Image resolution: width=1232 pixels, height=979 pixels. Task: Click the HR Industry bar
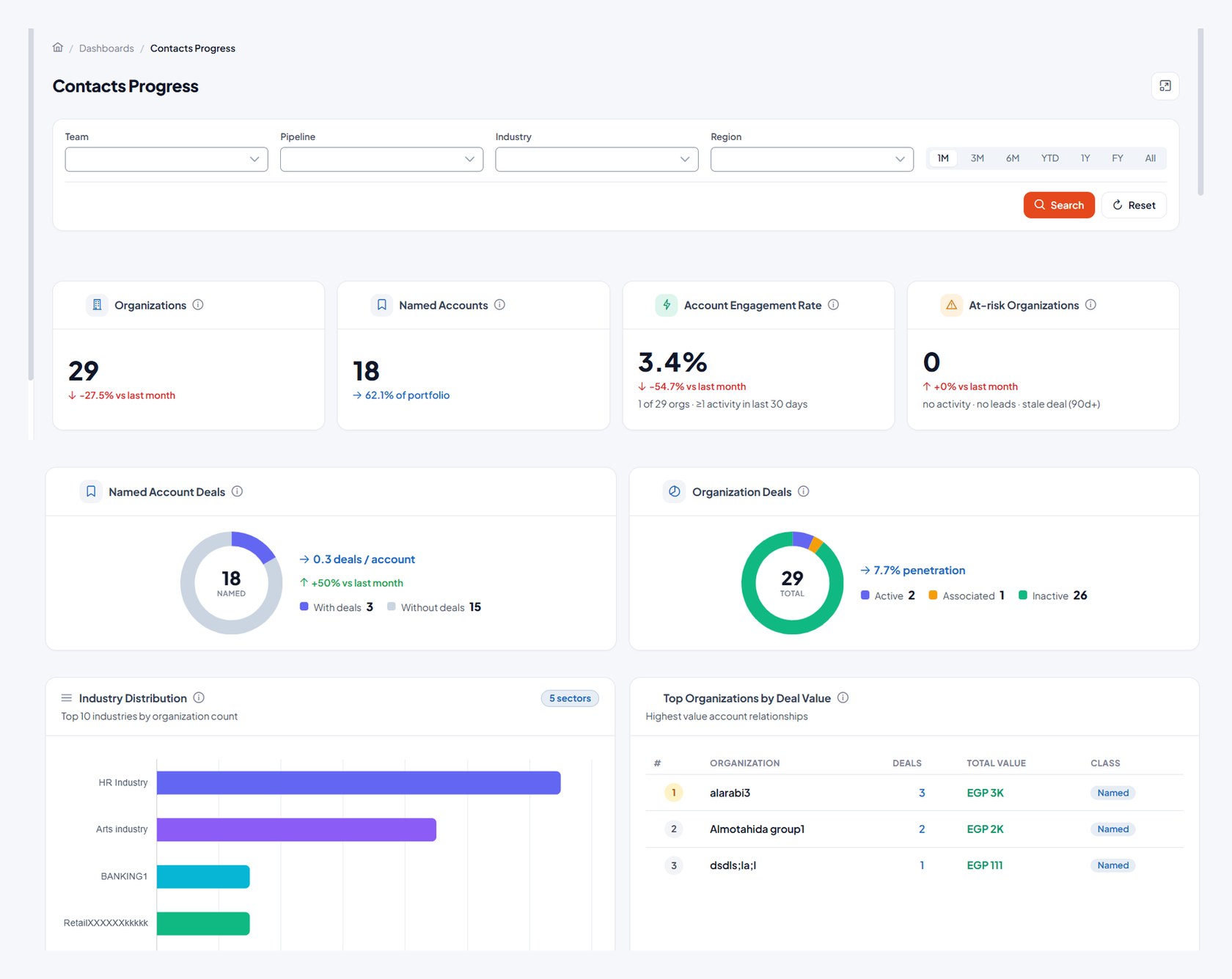click(359, 782)
